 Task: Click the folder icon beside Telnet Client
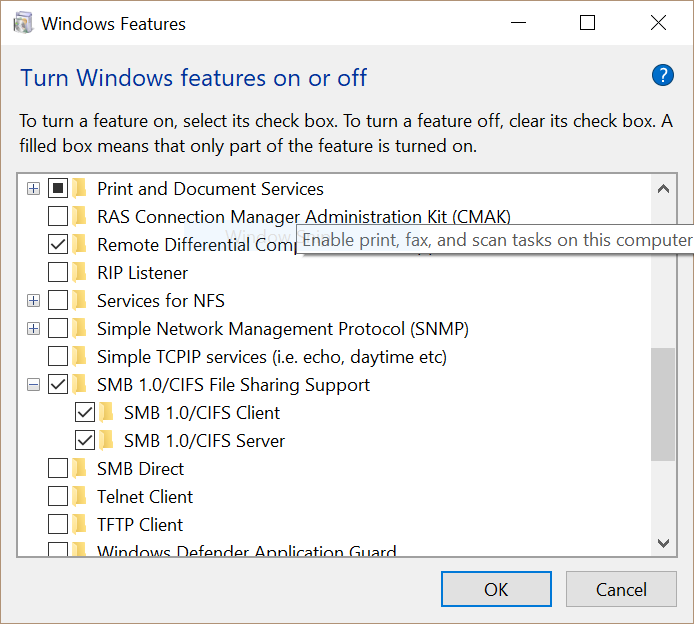point(79,497)
